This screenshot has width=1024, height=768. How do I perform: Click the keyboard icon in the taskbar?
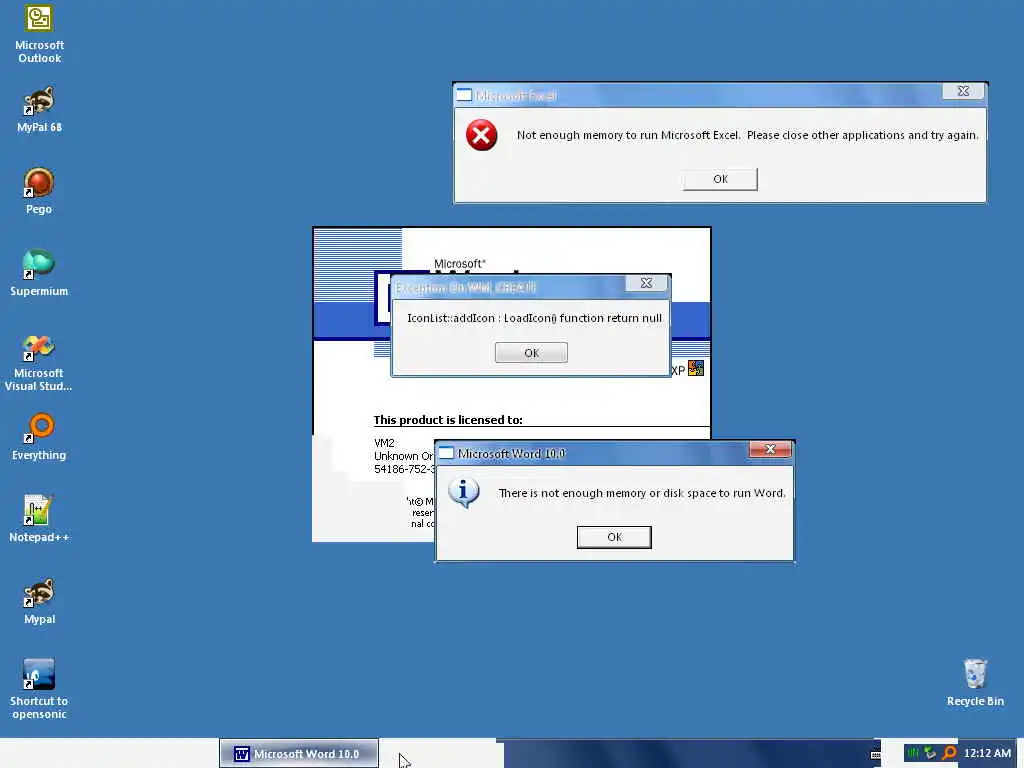pyautogui.click(x=876, y=754)
